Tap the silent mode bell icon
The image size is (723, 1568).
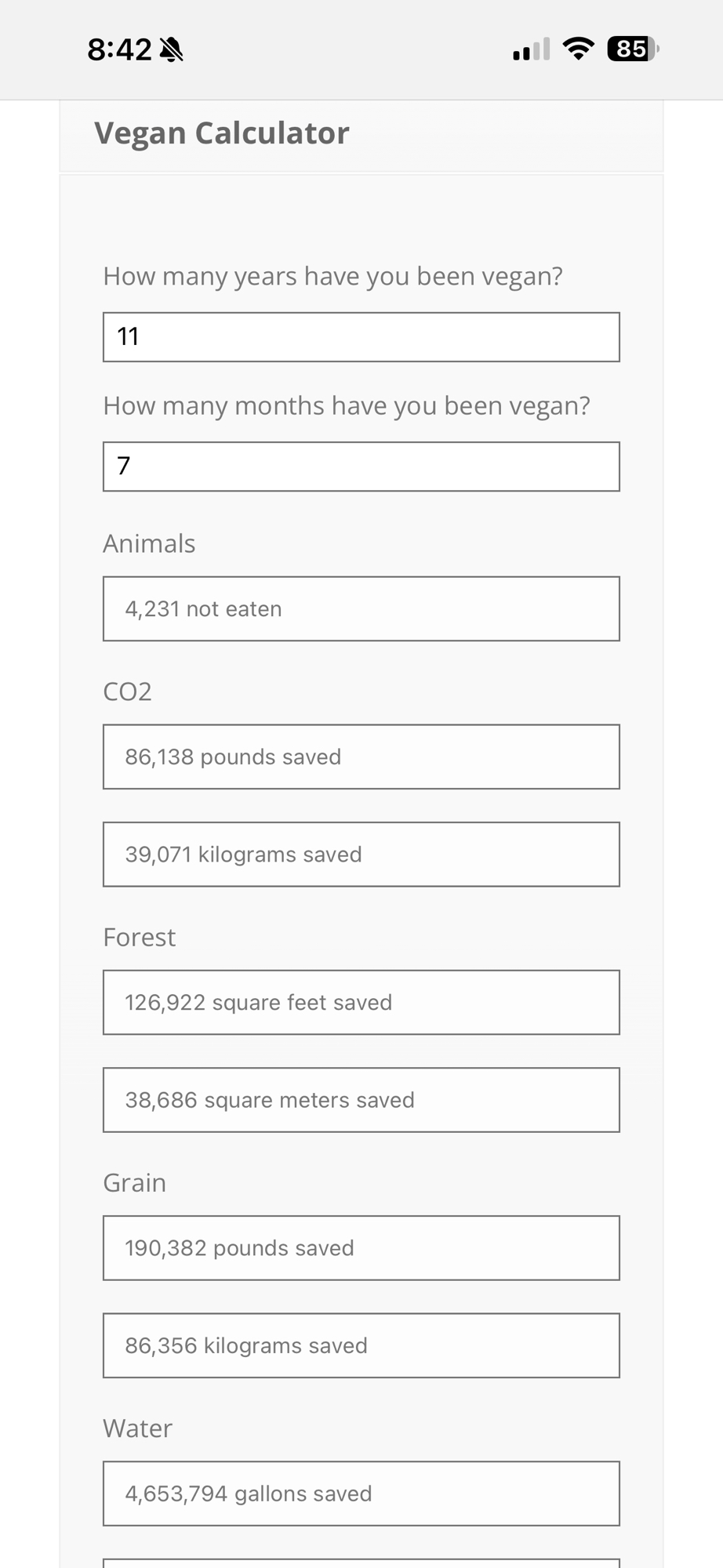click(x=171, y=50)
